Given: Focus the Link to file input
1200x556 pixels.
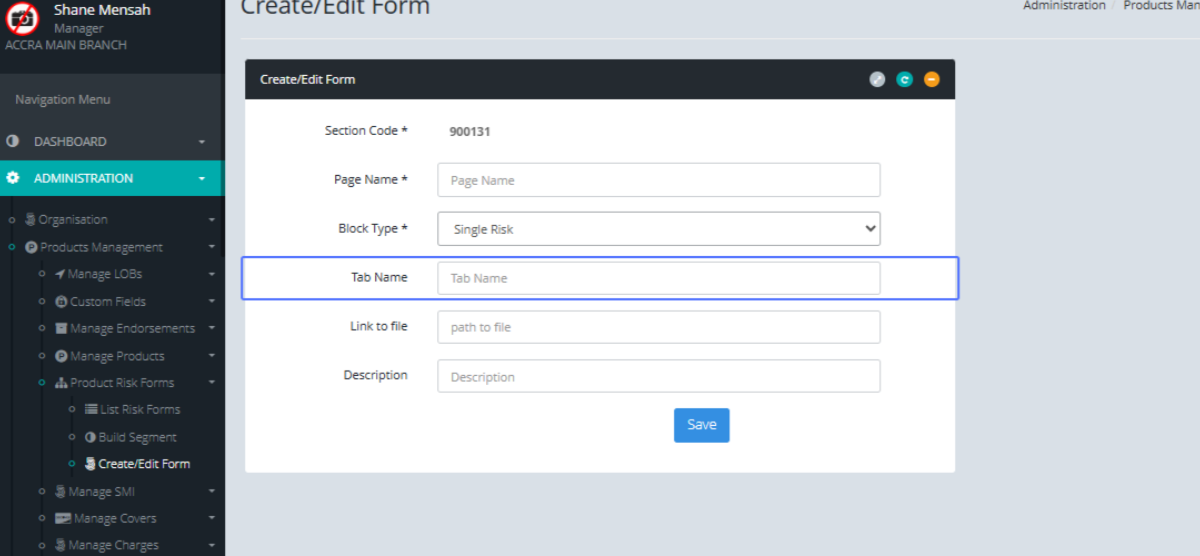Looking at the screenshot, I should pos(658,327).
